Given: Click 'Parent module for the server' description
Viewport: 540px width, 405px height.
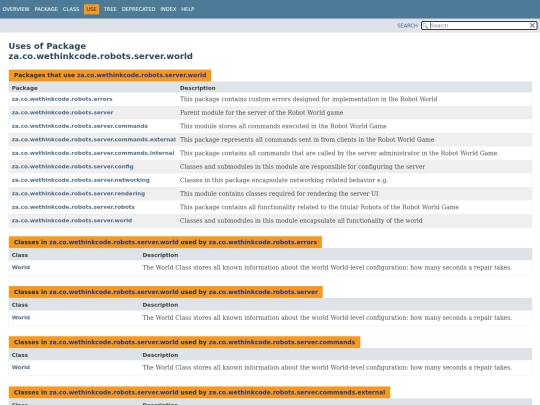Looking at the screenshot, I should (261, 113).
